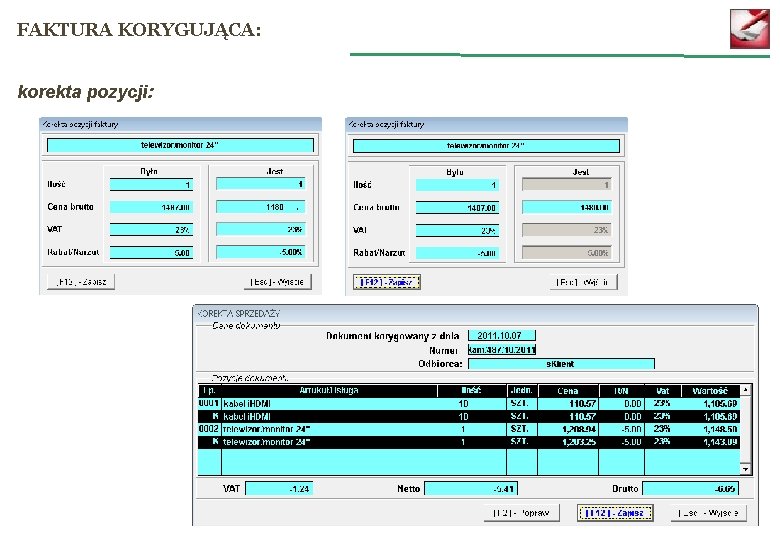Click Jest Ilość field in editable dialog
This screenshot has width=780, height=540.
pos(261,184)
